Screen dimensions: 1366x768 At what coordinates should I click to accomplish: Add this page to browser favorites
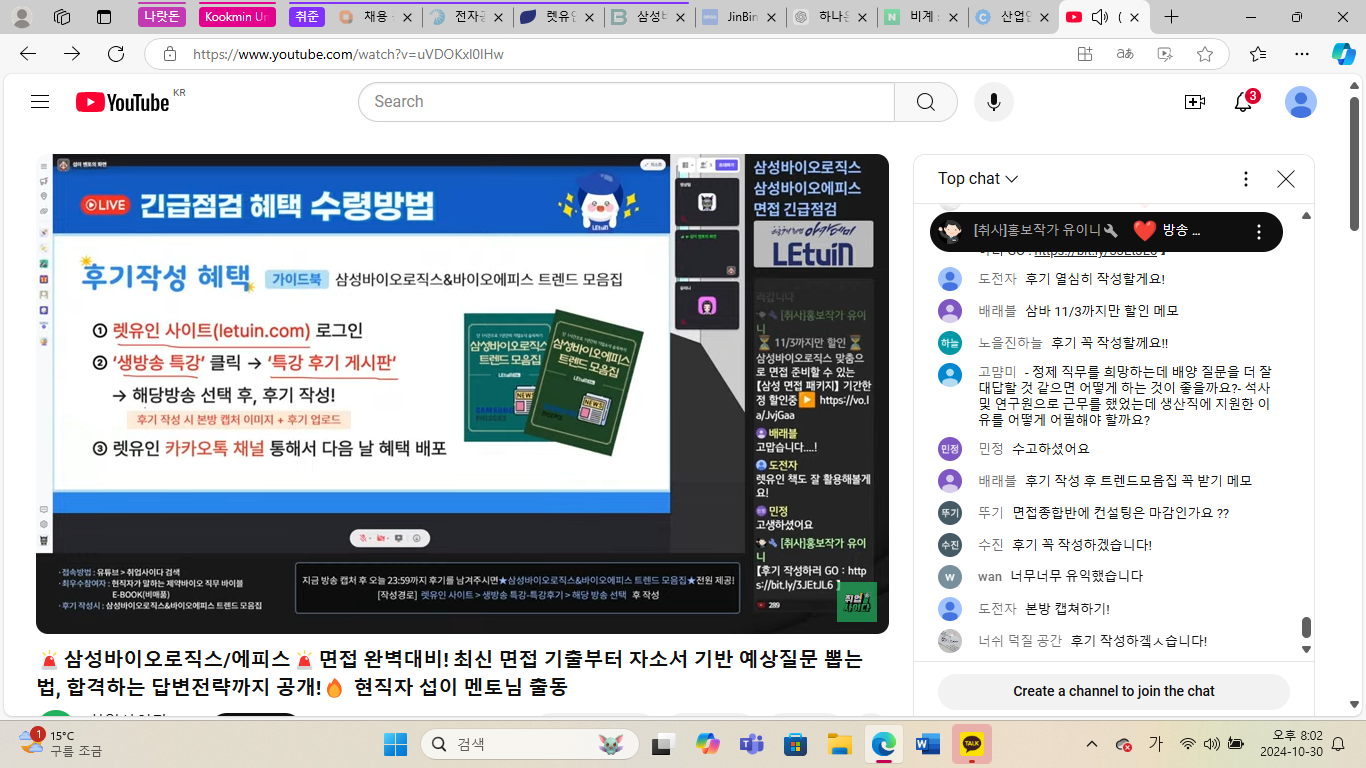[1205, 54]
